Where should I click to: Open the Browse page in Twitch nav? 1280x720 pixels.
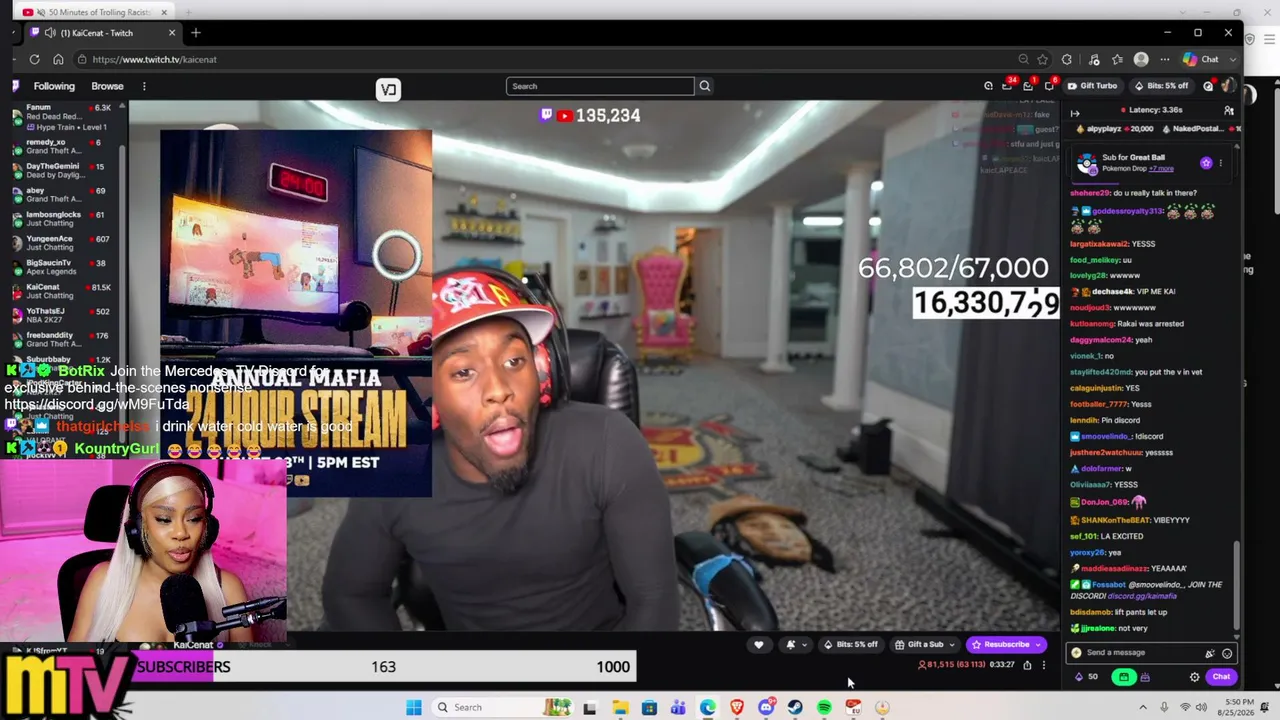coord(108,86)
